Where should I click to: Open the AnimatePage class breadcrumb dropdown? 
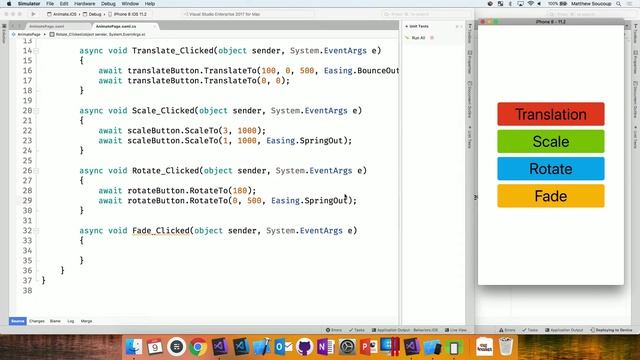(26, 34)
